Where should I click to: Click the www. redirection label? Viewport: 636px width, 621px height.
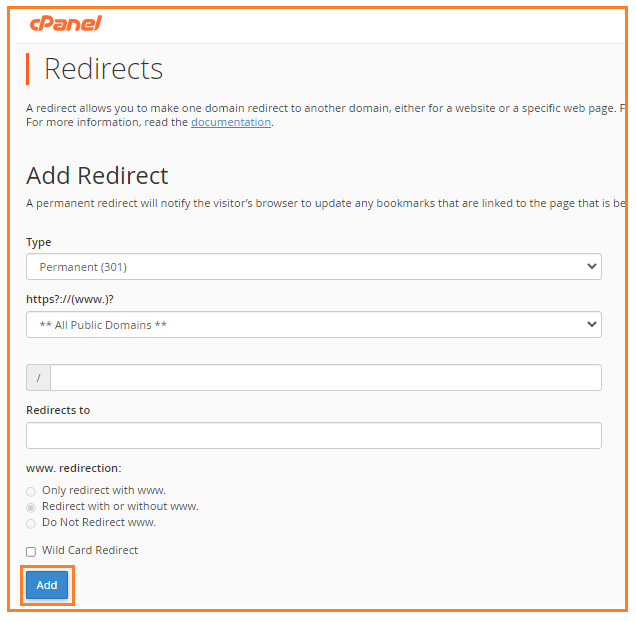point(74,468)
